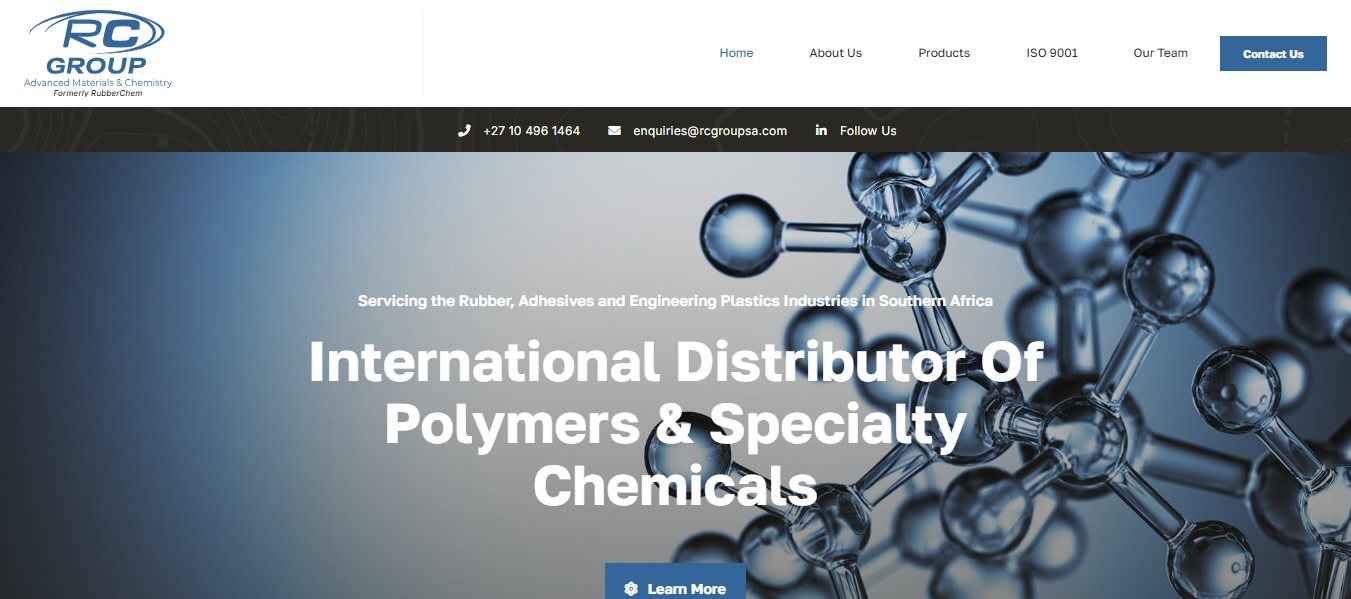This screenshot has height=599, width=1351.
Task: Open the ISO 9001 page
Action: point(1052,53)
